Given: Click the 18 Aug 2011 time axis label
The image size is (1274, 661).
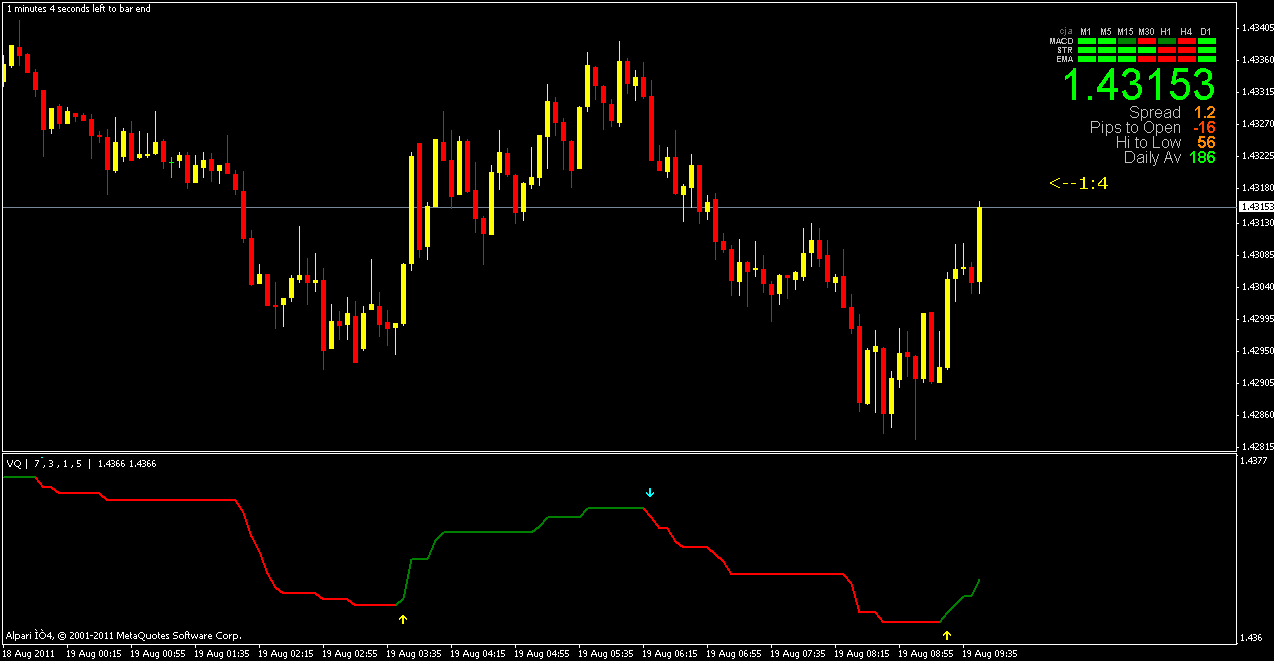Looking at the screenshot, I should tap(29, 653).
